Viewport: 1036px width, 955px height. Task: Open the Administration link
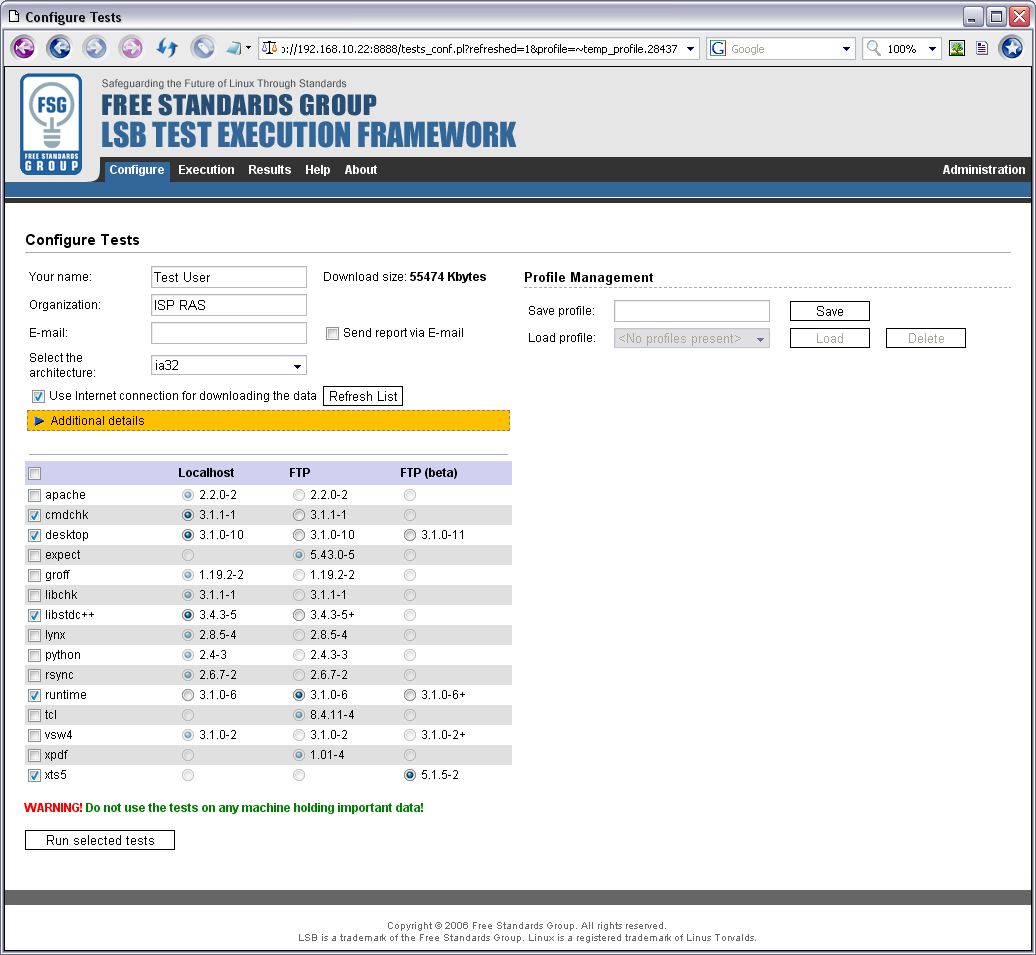point(984,170)
